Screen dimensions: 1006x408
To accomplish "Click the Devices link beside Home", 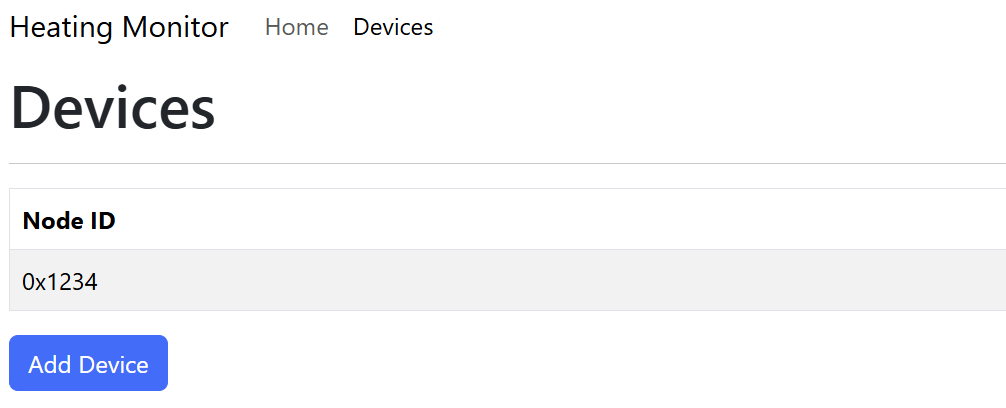I will [x=393, y=27].
